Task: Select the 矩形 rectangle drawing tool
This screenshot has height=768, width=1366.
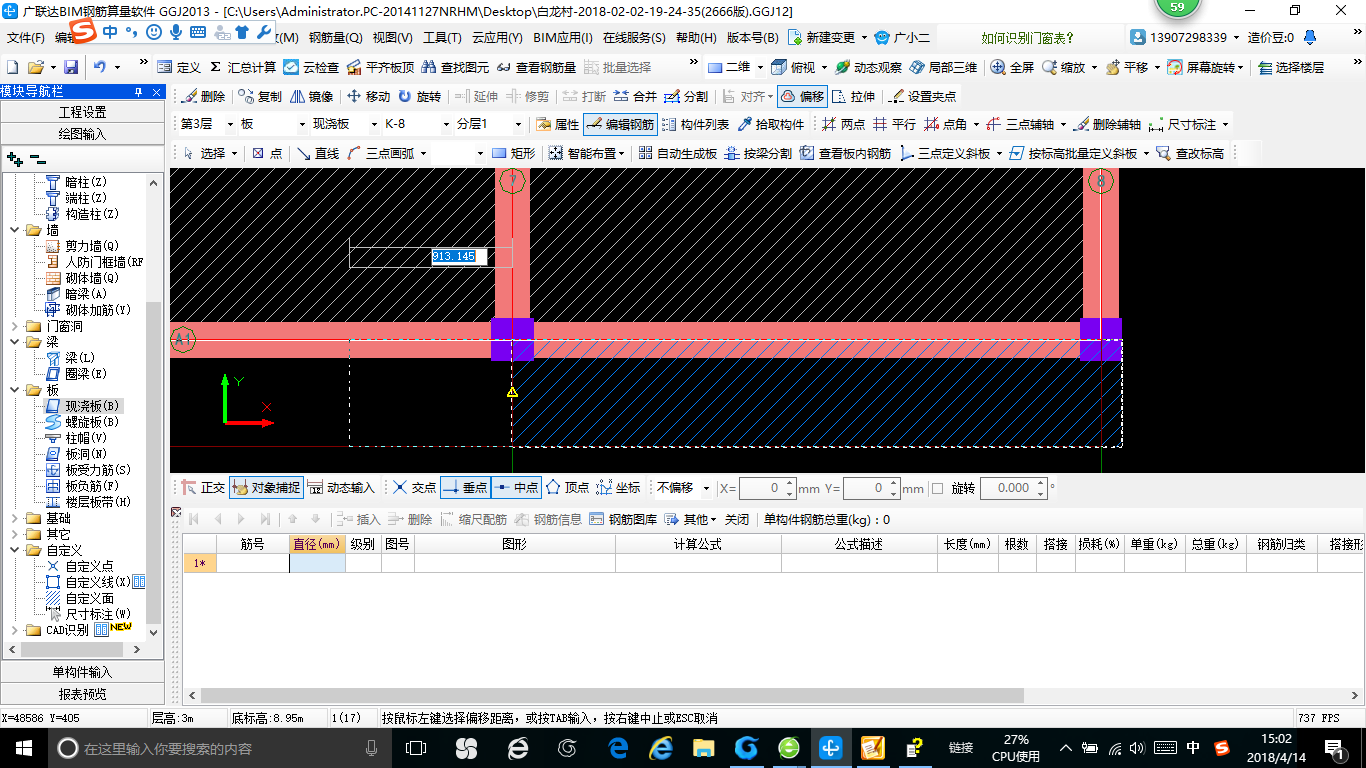Action: (x=513, y=153)
